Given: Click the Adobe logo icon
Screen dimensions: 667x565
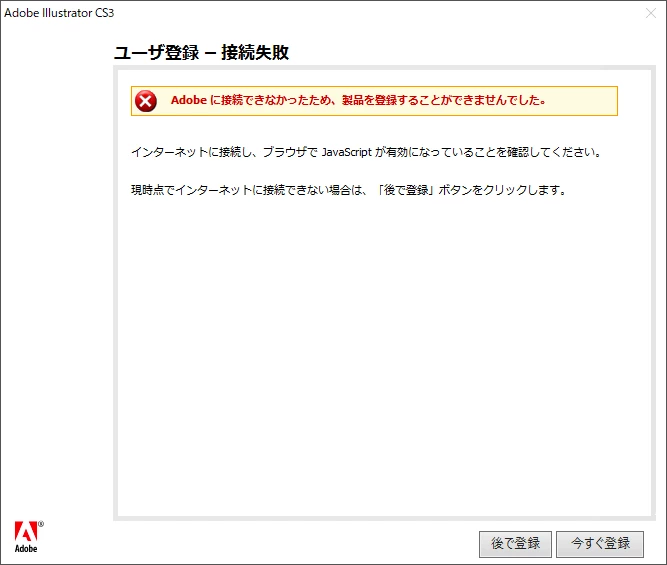Looking at the screenshot, I should pos(28,537).
